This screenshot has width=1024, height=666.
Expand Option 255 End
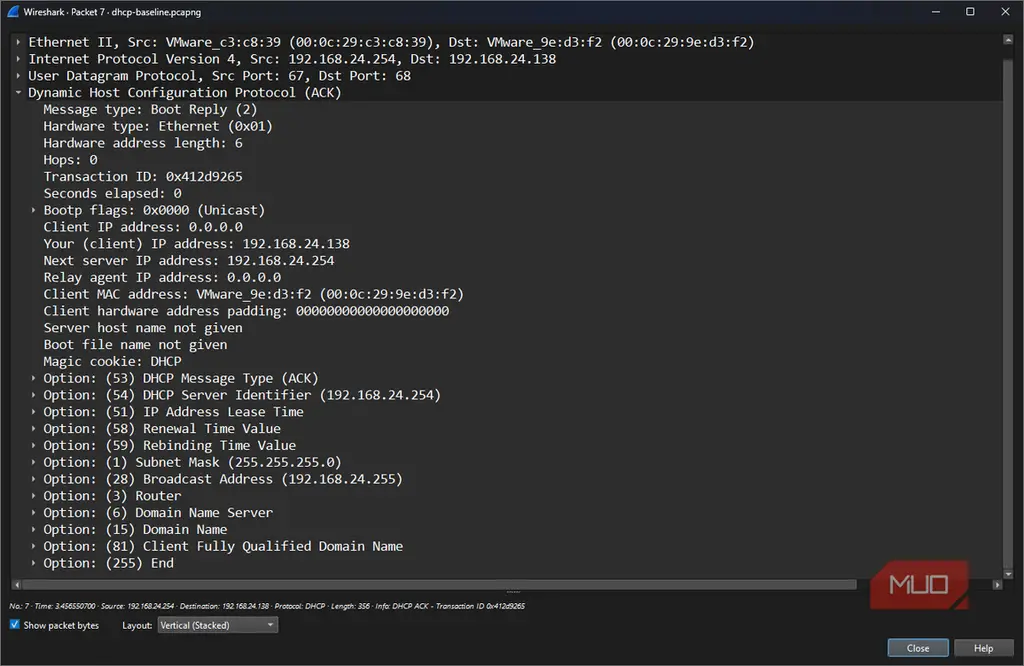(x=33, y=563)
